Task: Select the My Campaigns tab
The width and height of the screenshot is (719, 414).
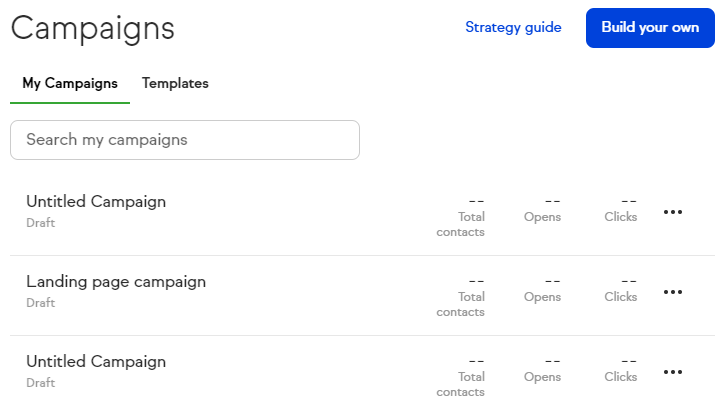Action: point(70,84)
